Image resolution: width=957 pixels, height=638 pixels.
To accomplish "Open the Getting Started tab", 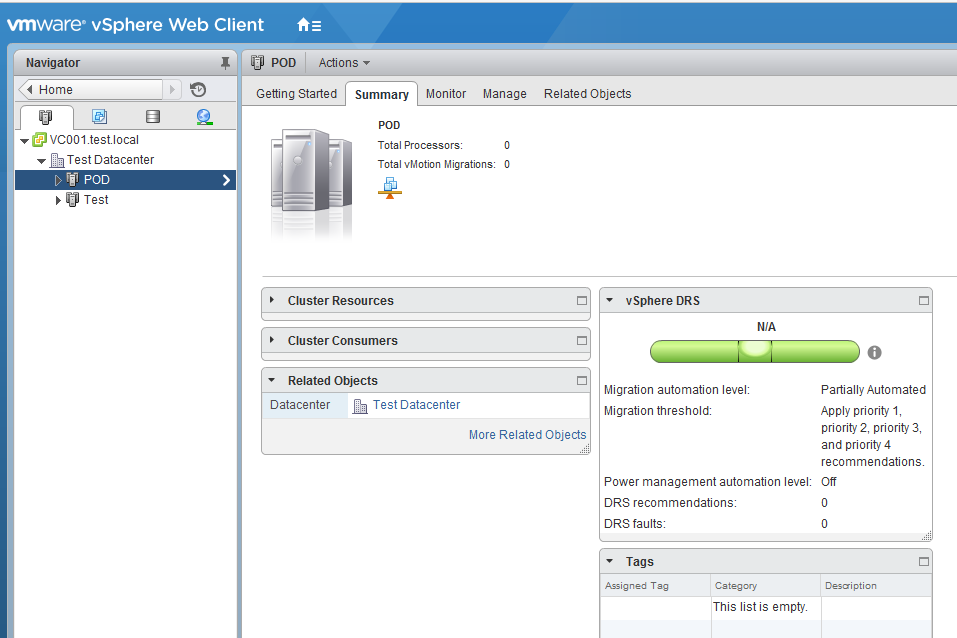I will pos(295,93).
